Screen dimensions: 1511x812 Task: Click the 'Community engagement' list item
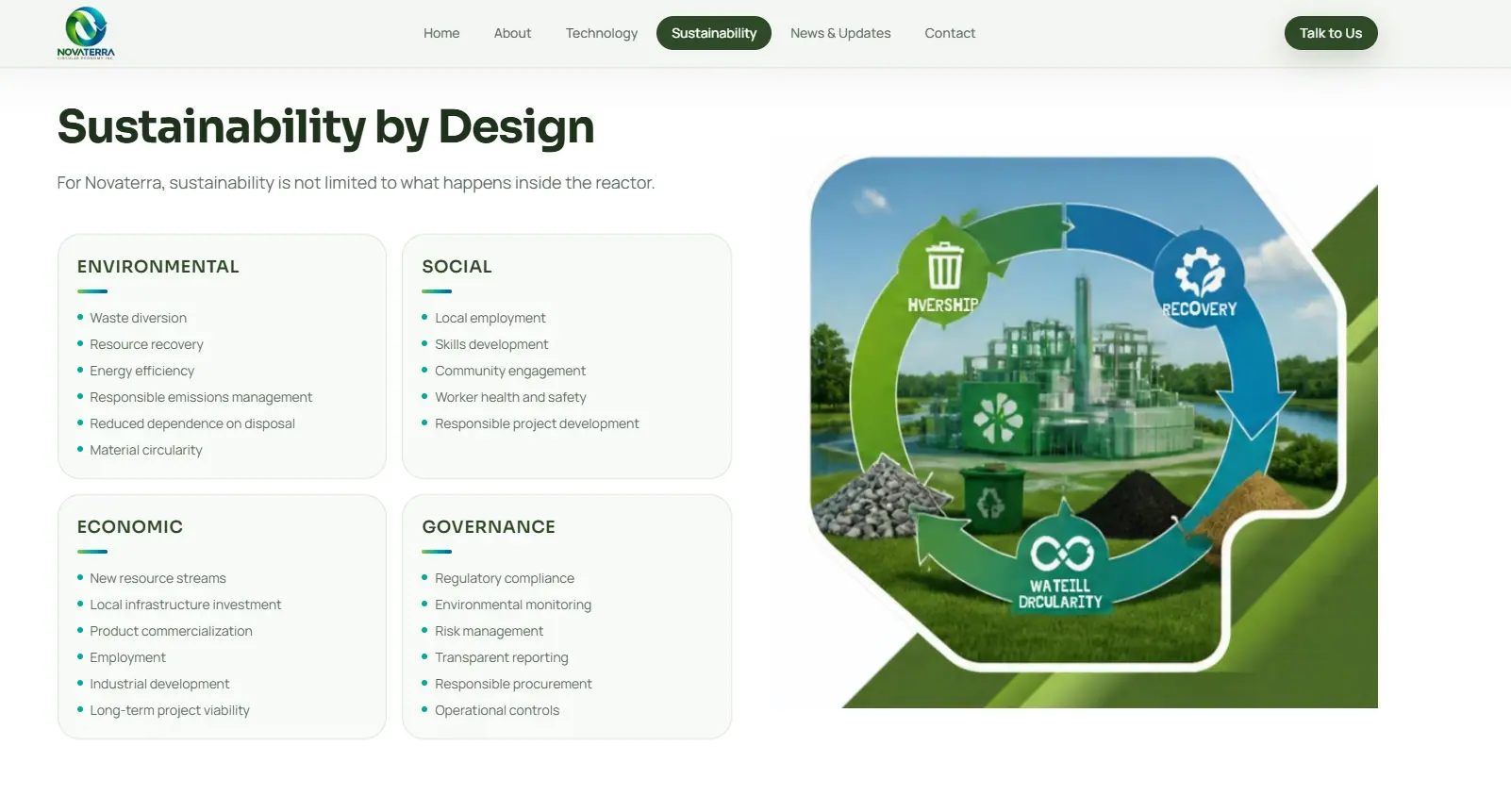pyautogui.click(x=510, y=371)
